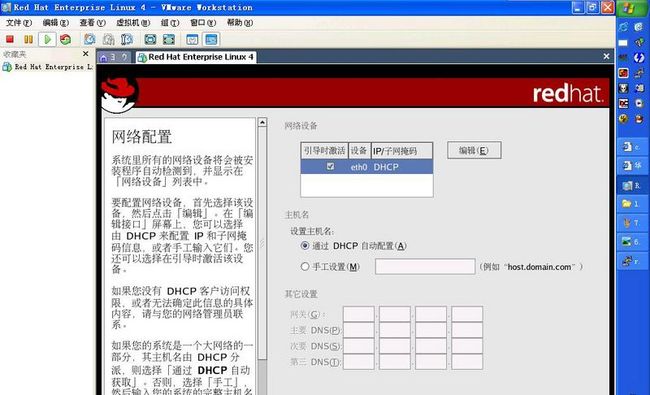Click the blue lightning bolt quick launch icon

(x=639, y=58)
